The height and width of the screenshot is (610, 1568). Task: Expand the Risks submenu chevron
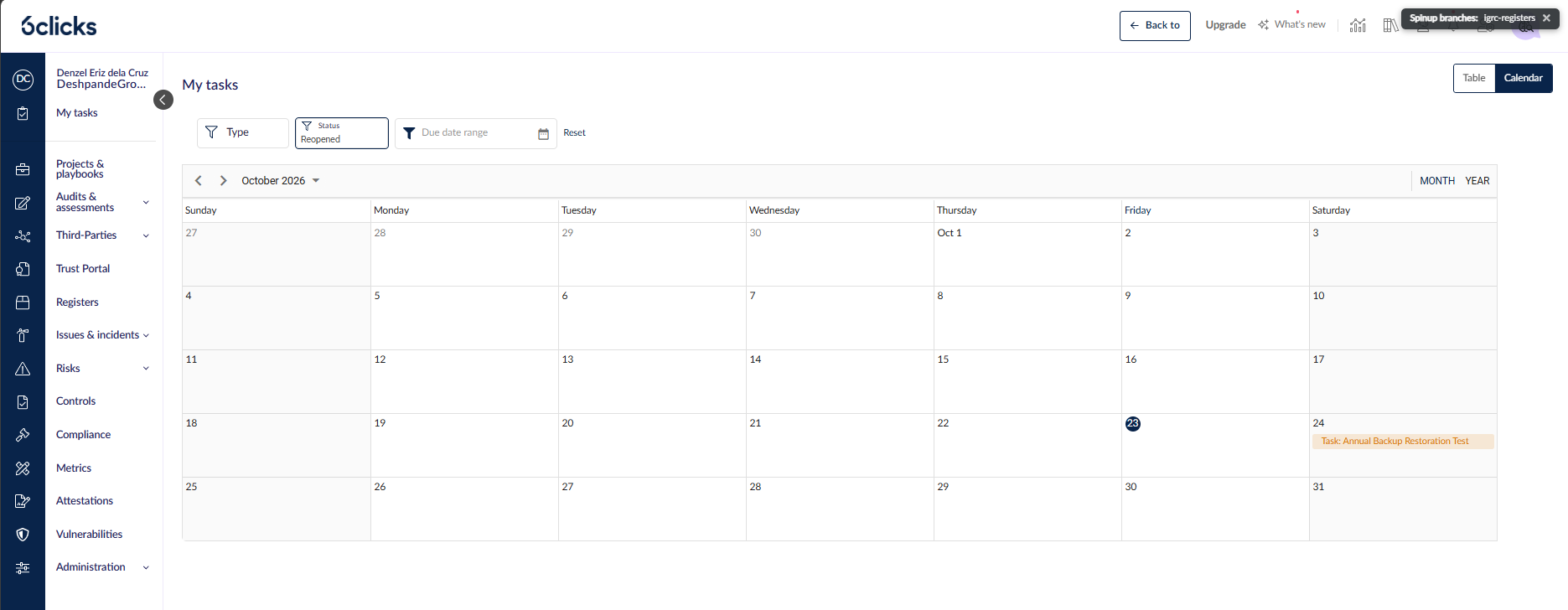(146, 369)
